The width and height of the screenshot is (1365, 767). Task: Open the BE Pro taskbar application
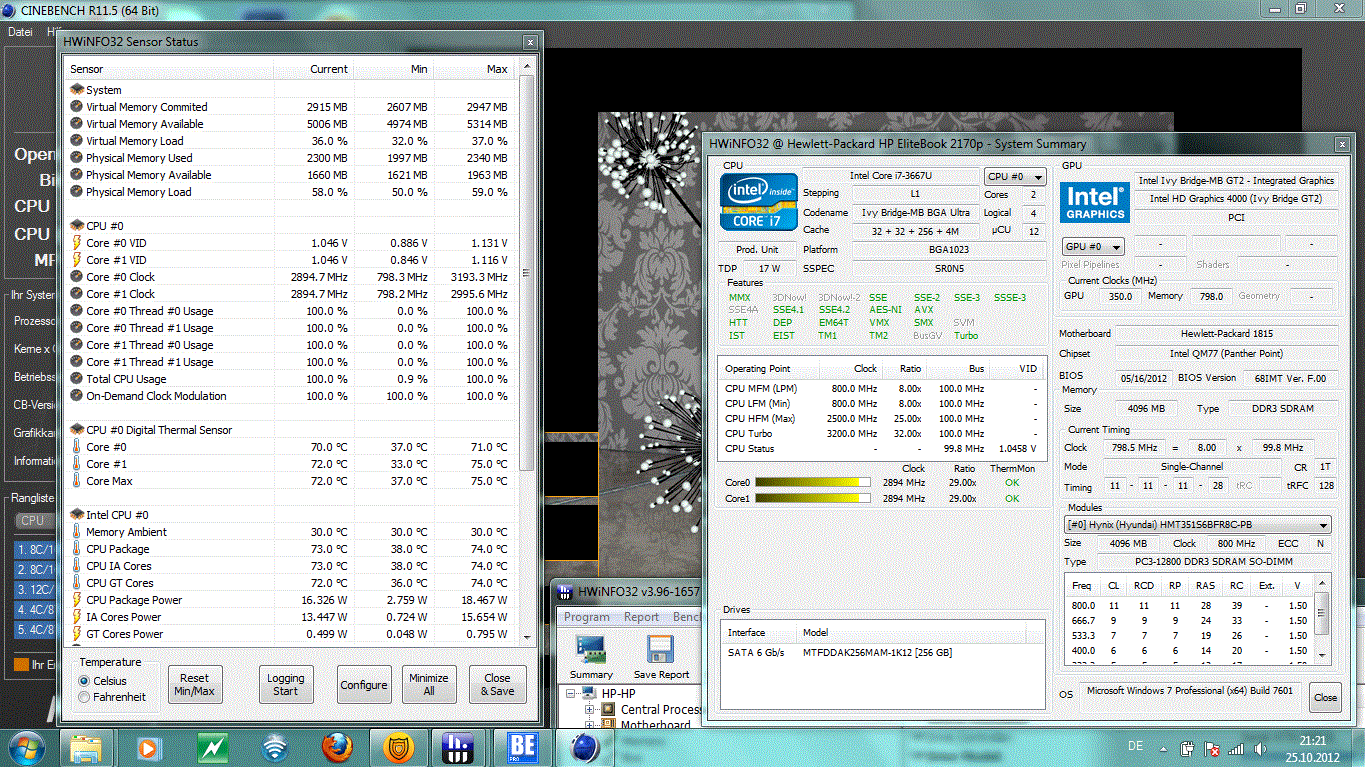[x=522, y=748]
